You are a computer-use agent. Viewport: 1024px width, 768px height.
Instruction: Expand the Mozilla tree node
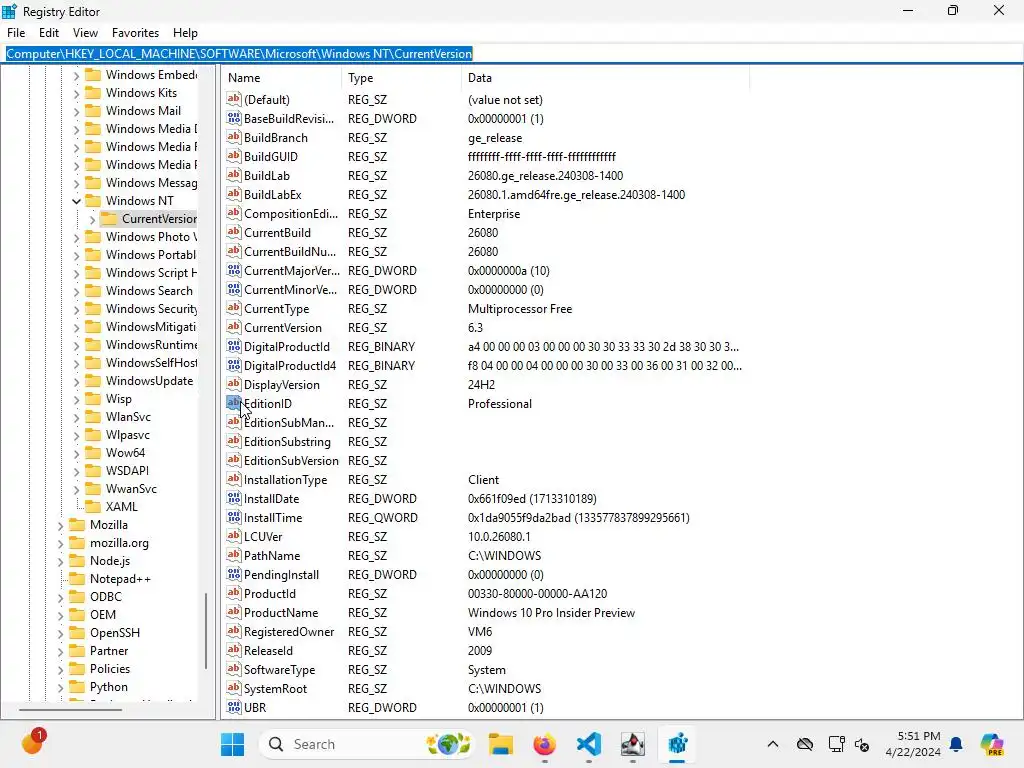61,524
